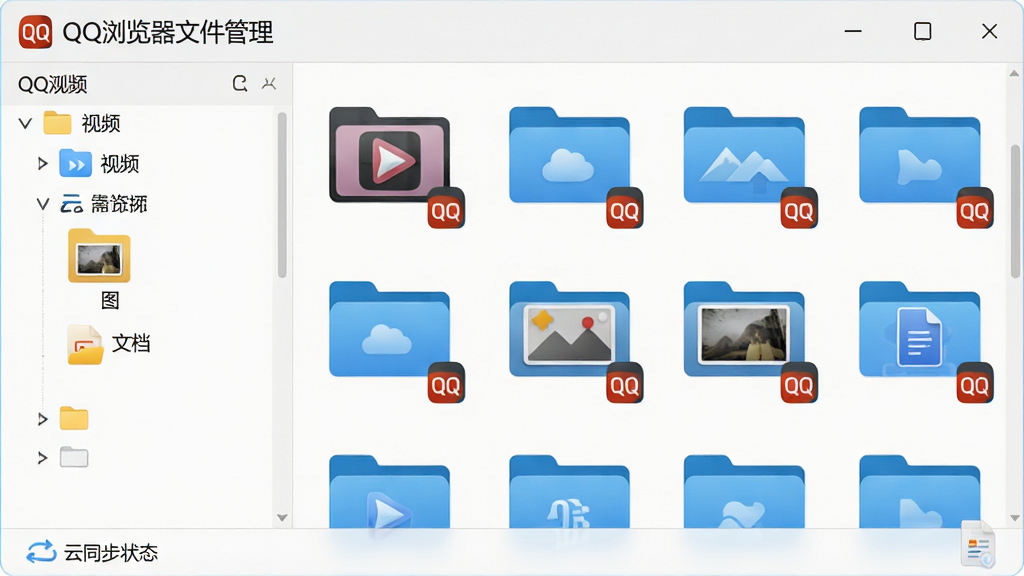
Task: Select the unnamed yellow folder in tree
Action: point(74,418)
